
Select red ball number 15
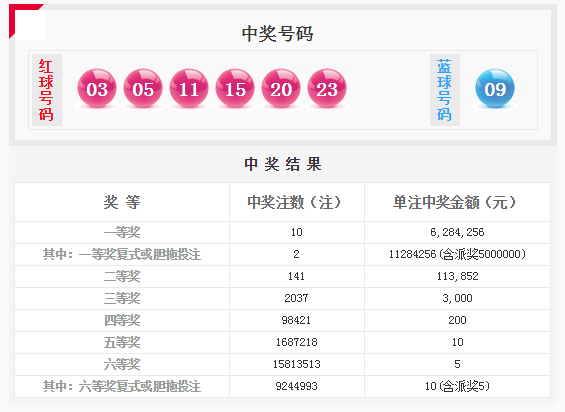[235, 88]
